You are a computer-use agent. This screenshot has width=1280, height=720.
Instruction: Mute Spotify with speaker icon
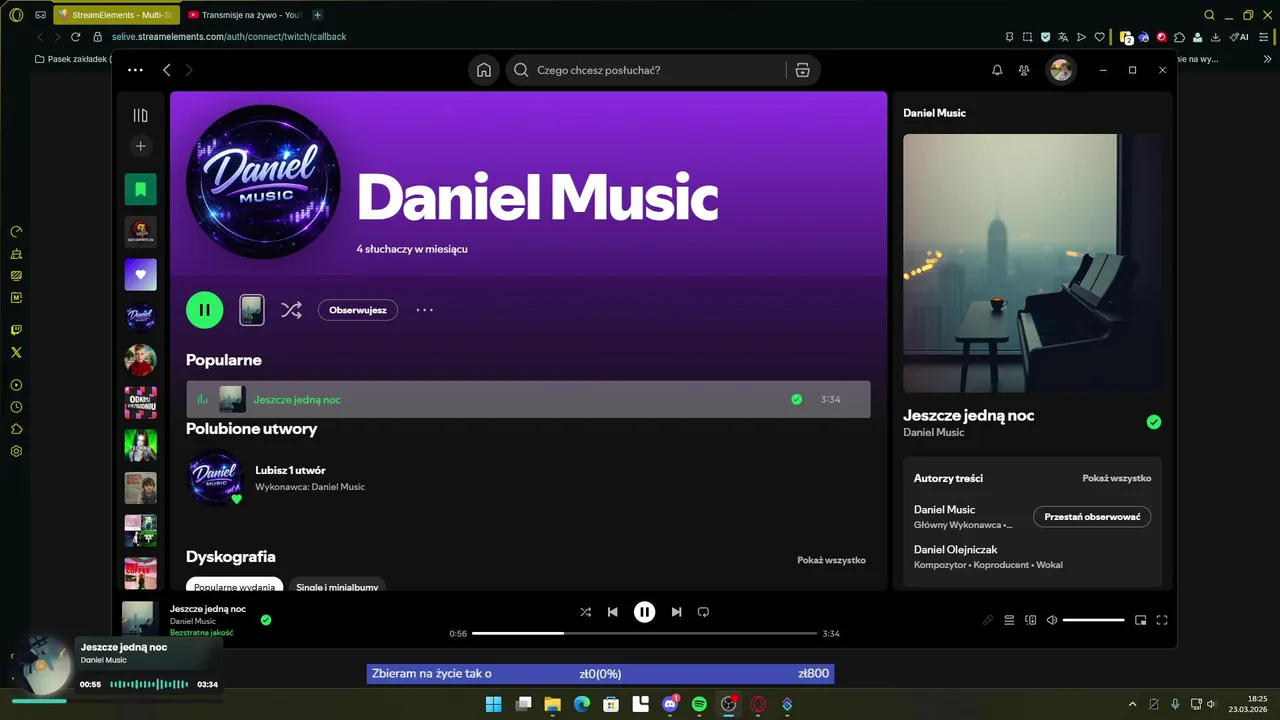(x=1052, y=620)
